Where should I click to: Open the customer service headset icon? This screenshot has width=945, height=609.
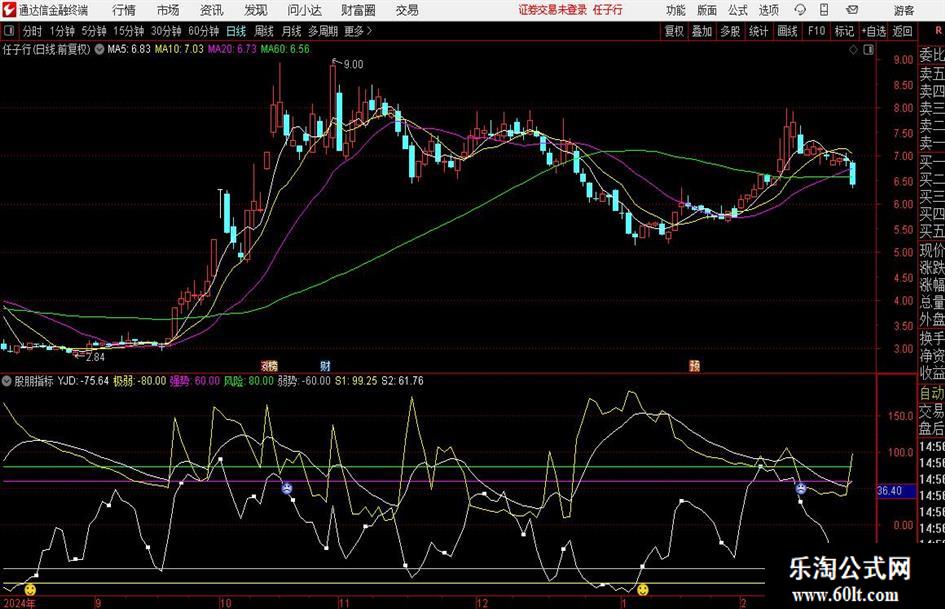coord(800,10)
